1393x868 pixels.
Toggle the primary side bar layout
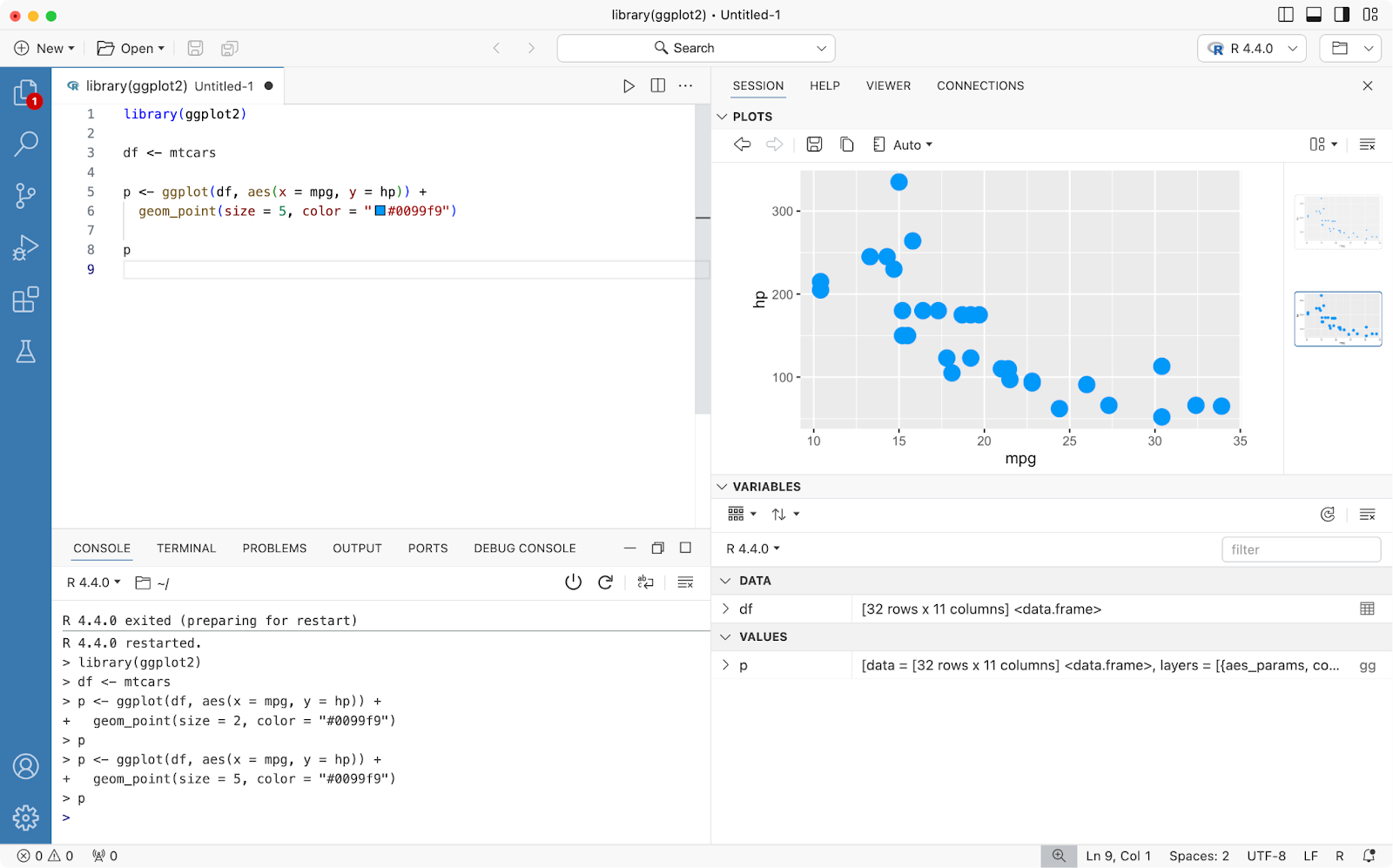1285,15
